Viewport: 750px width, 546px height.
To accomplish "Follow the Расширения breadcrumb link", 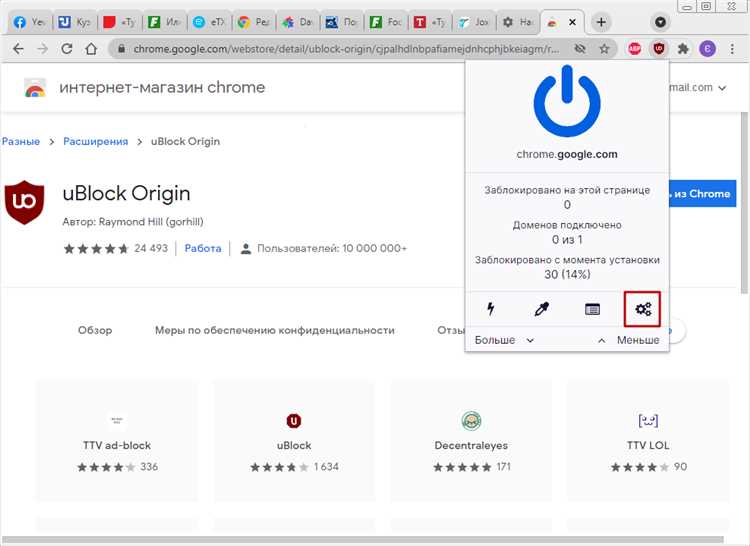I will pos(96,142).
